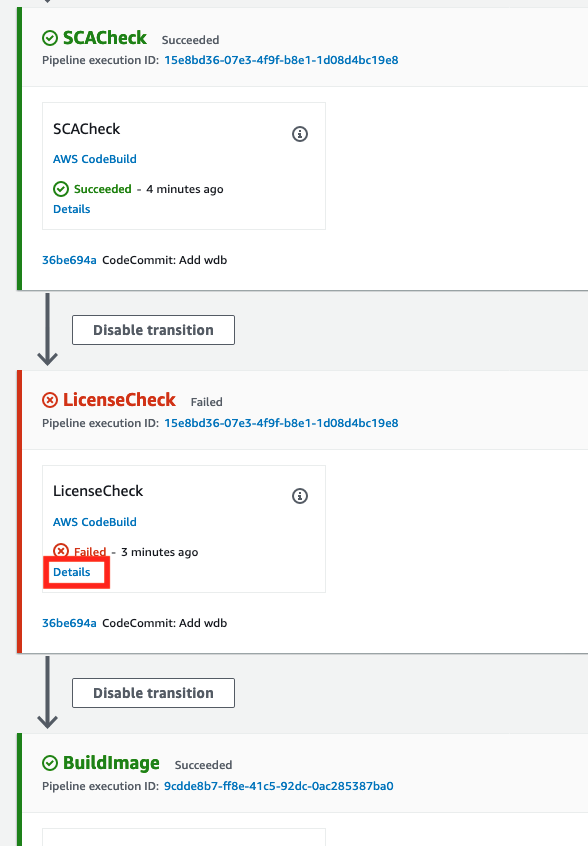Click the info icon on SCACheck action card

pyautogui.click(x=300, y=134)
